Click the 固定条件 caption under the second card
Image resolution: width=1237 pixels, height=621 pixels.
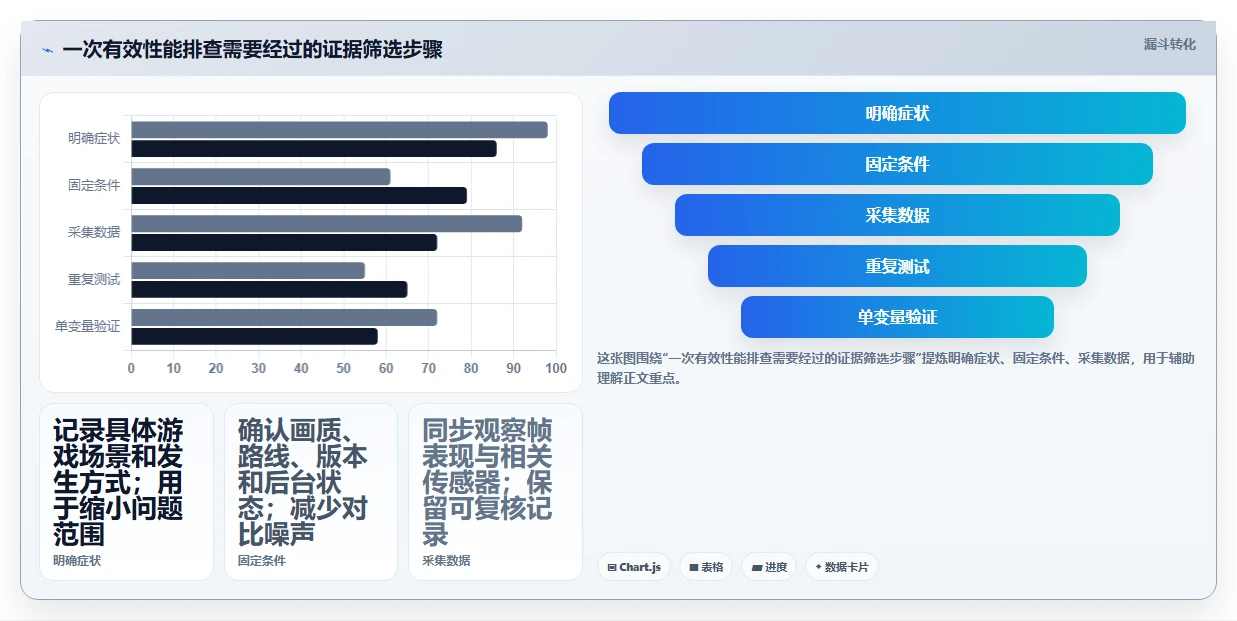coord(262,561)
